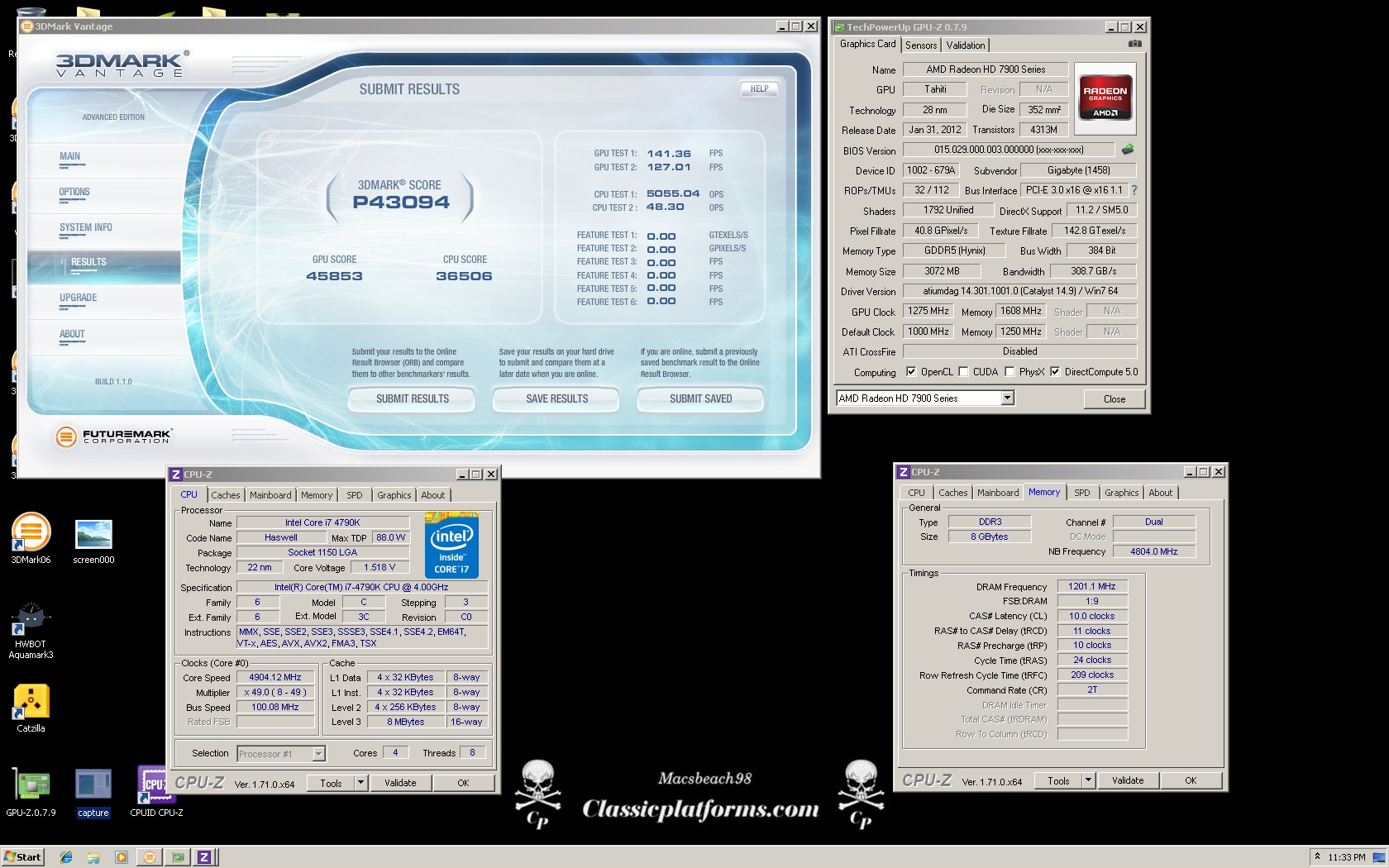The height and width of the screenshot is (868, 1389).
Task: Click the GPU Clock 1275 MHz field
Action: pyautogui.click(x=928, y=312)
